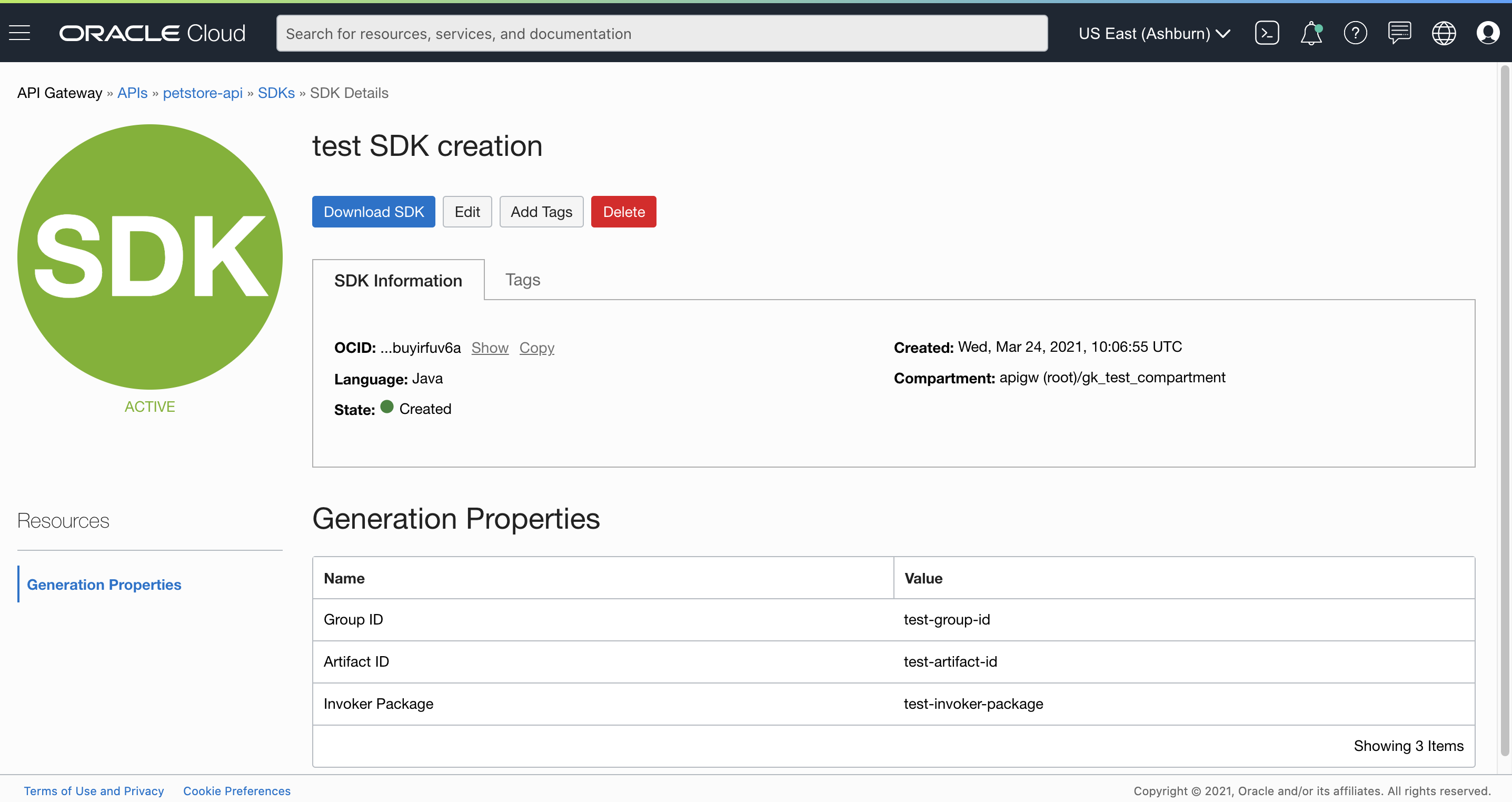Image resolution: width=1512 pixels, height=802 pixels.
Task: Open the US East (Ashburn) region selector
Action: pyautogui.click(x=1154, y=34)
